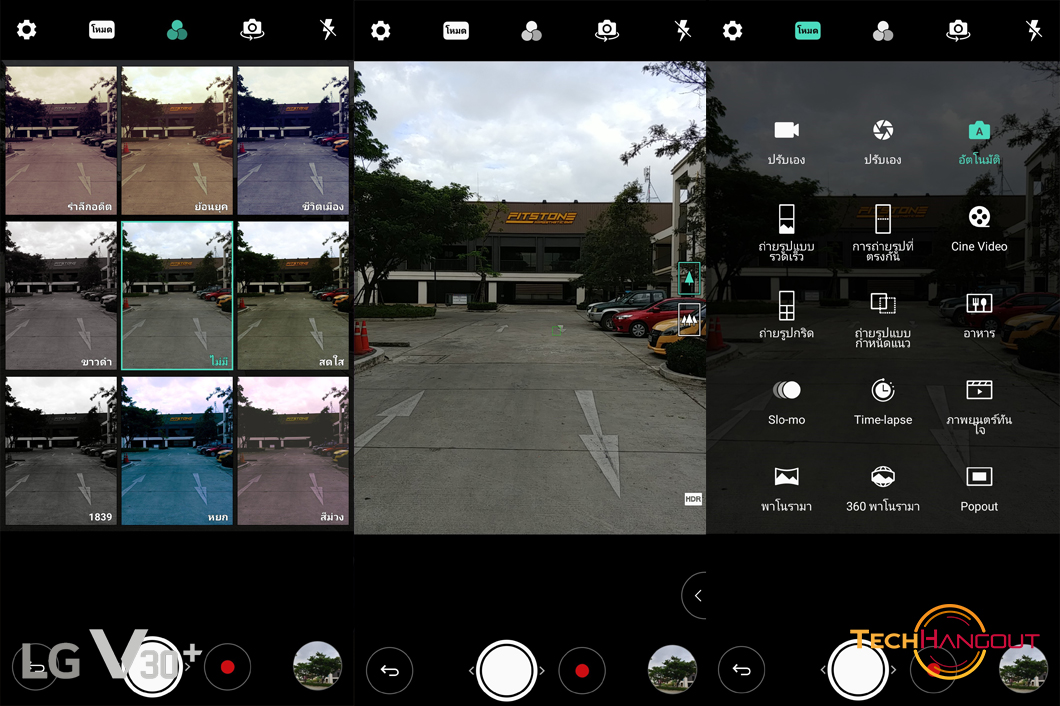Viewport: 1060px width, 706px height.
Task: Flip to front camera on middle screen
Action: [607, 30]
